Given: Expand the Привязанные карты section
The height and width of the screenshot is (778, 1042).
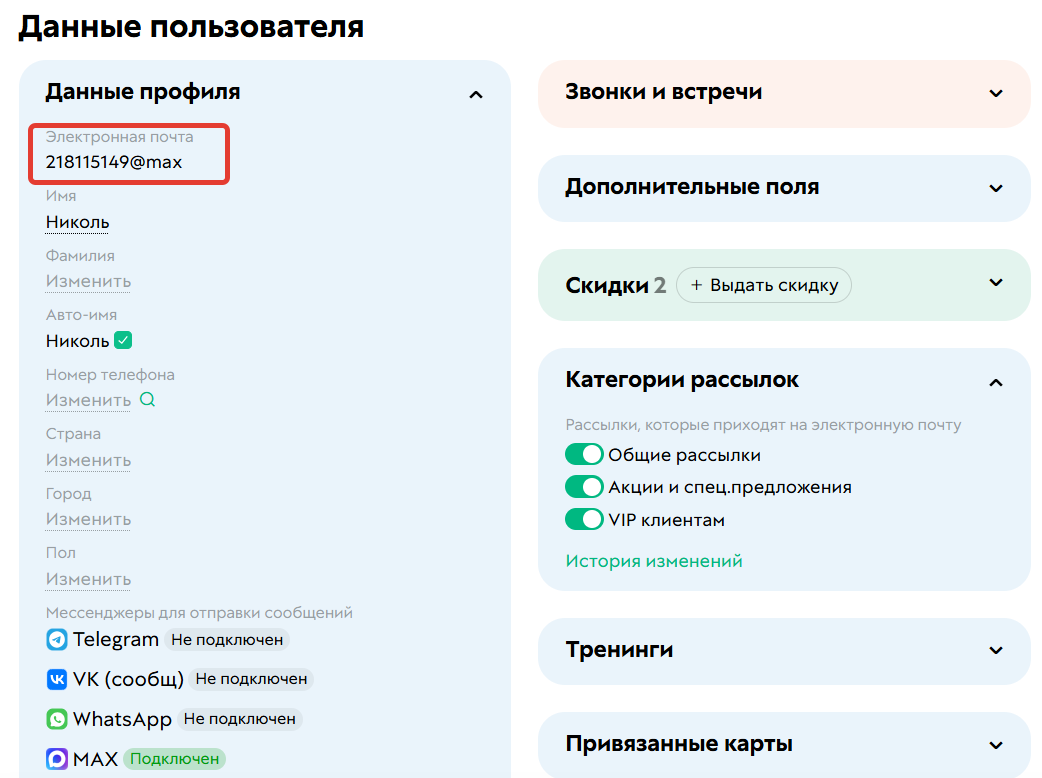Looking at the screenshot, I should pyautogui.click(x=996, y=745).
